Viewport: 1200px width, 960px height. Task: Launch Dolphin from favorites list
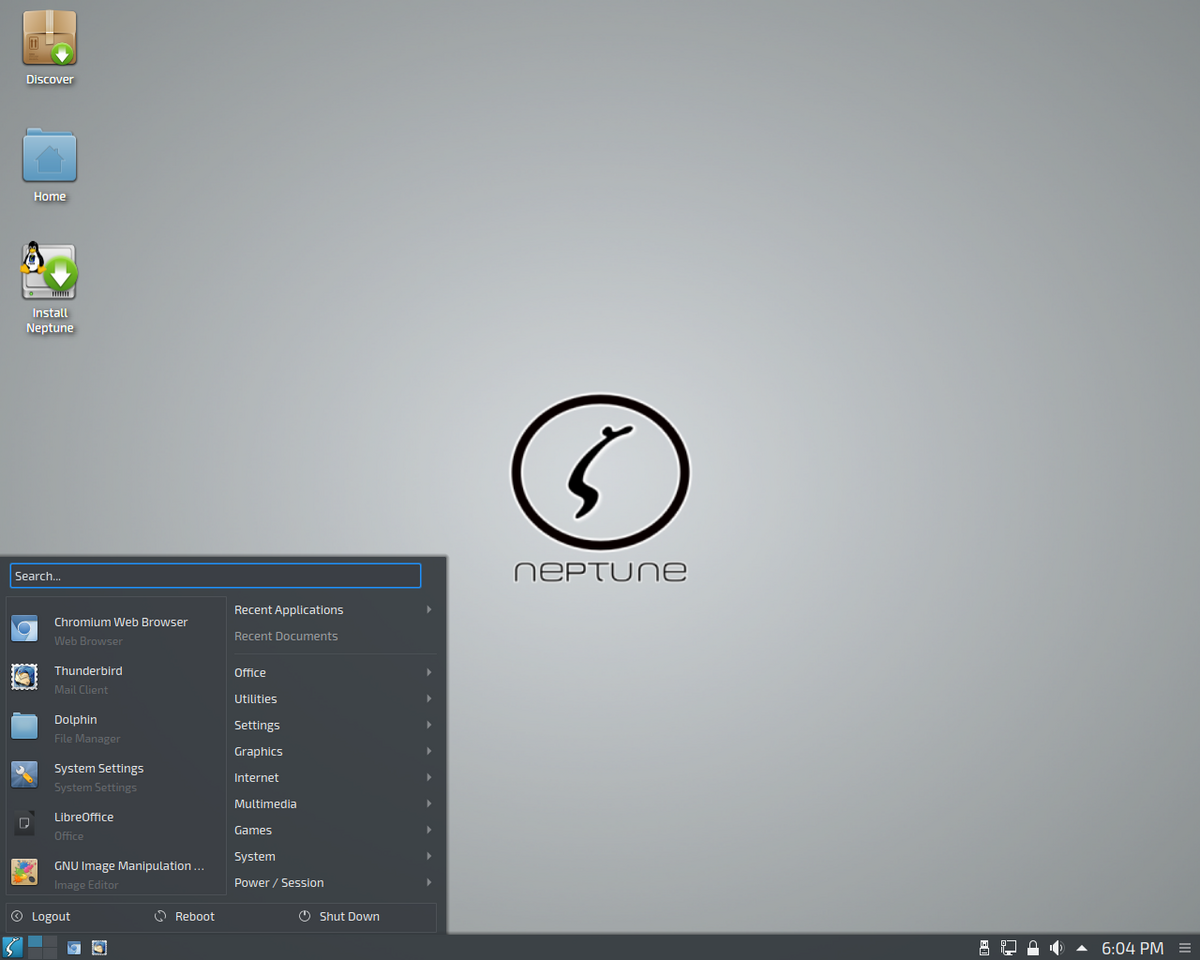click(116, 727)
